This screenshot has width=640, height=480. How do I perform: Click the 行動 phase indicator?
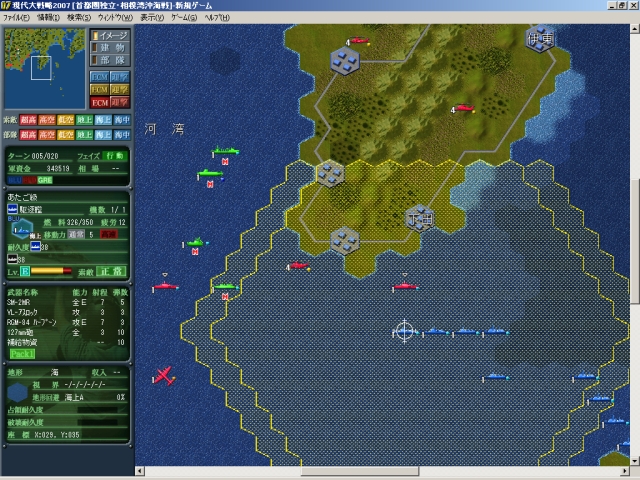[x=115, y=156]
